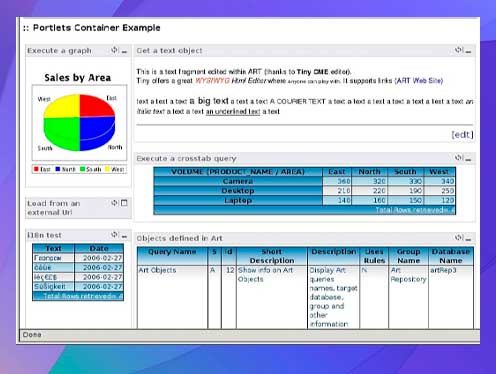This screenshot has width=496, height=374.
Task: Click the Database Name column header
Action: [x=451, y=256]
